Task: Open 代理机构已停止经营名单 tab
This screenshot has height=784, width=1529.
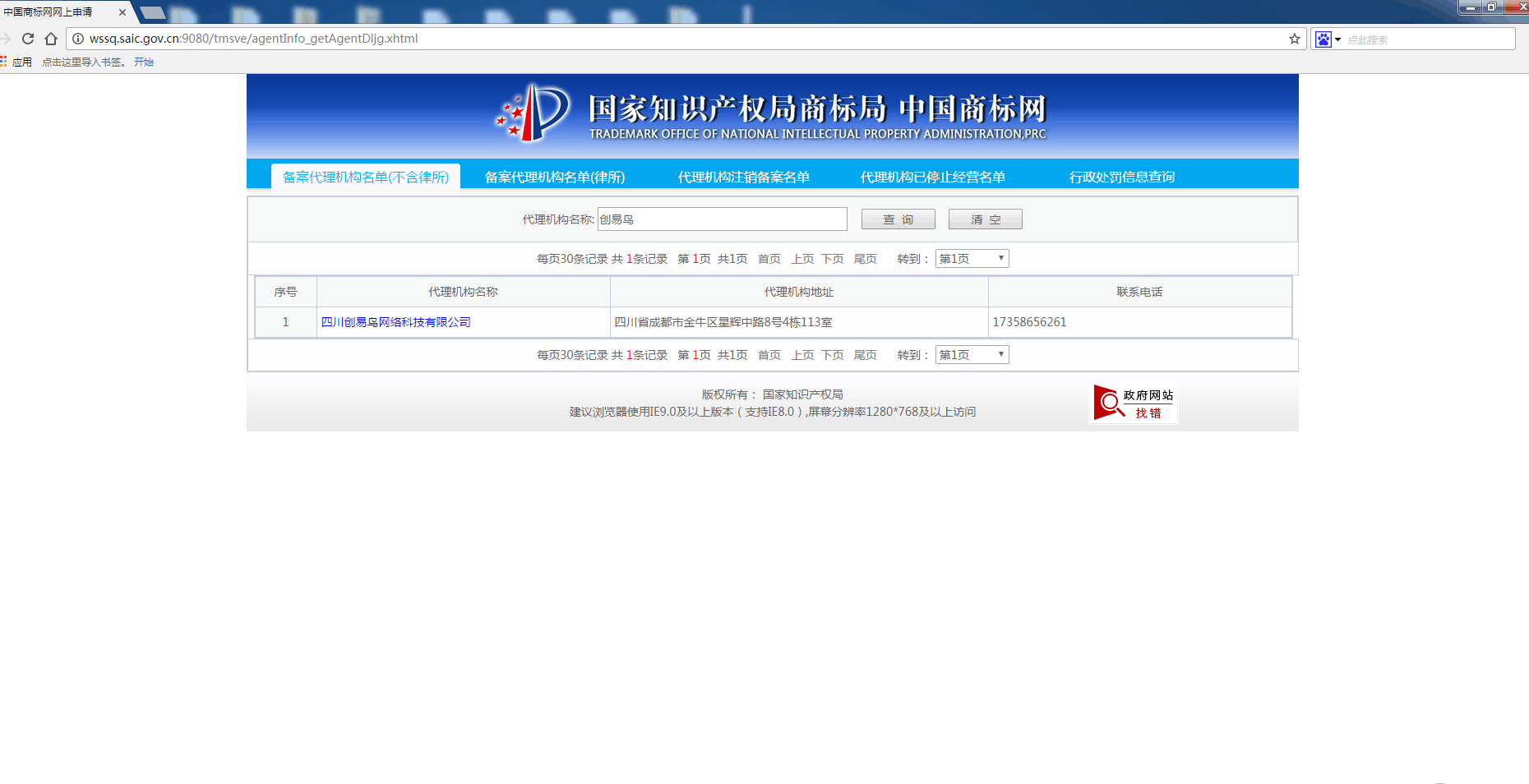Action: tap(933, 177)
